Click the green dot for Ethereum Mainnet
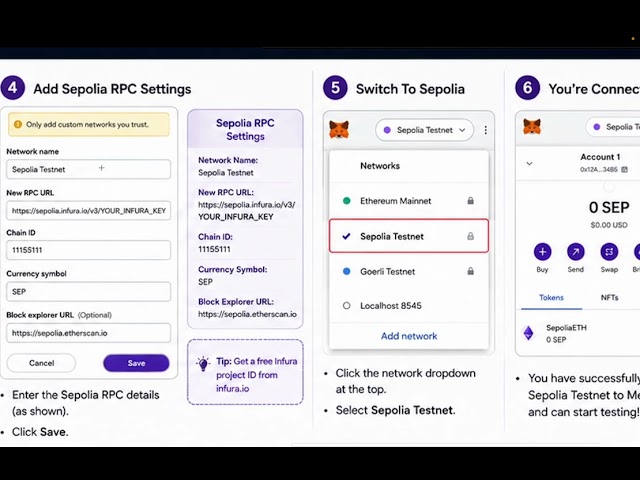This screenshot has height=480, width=640. coord(346,201)
